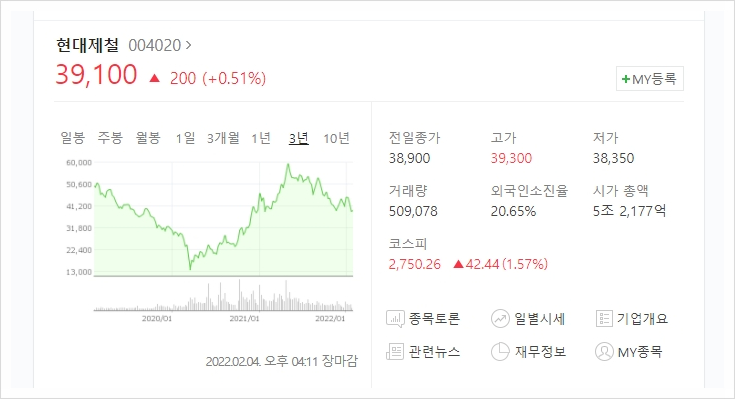Open the 일별시세 daily price icon

tap(500, 319)
